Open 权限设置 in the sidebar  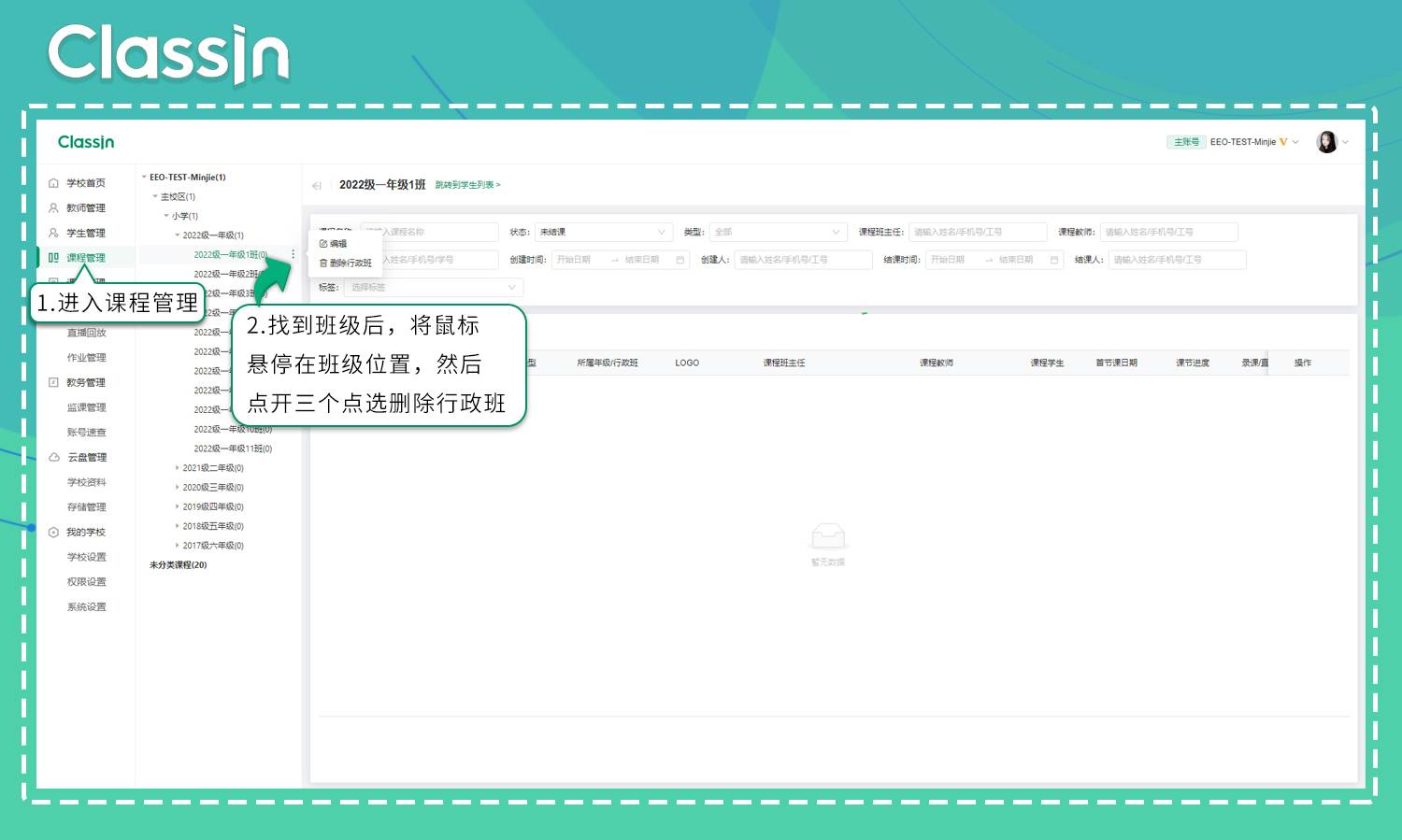[x=87, y=582]
